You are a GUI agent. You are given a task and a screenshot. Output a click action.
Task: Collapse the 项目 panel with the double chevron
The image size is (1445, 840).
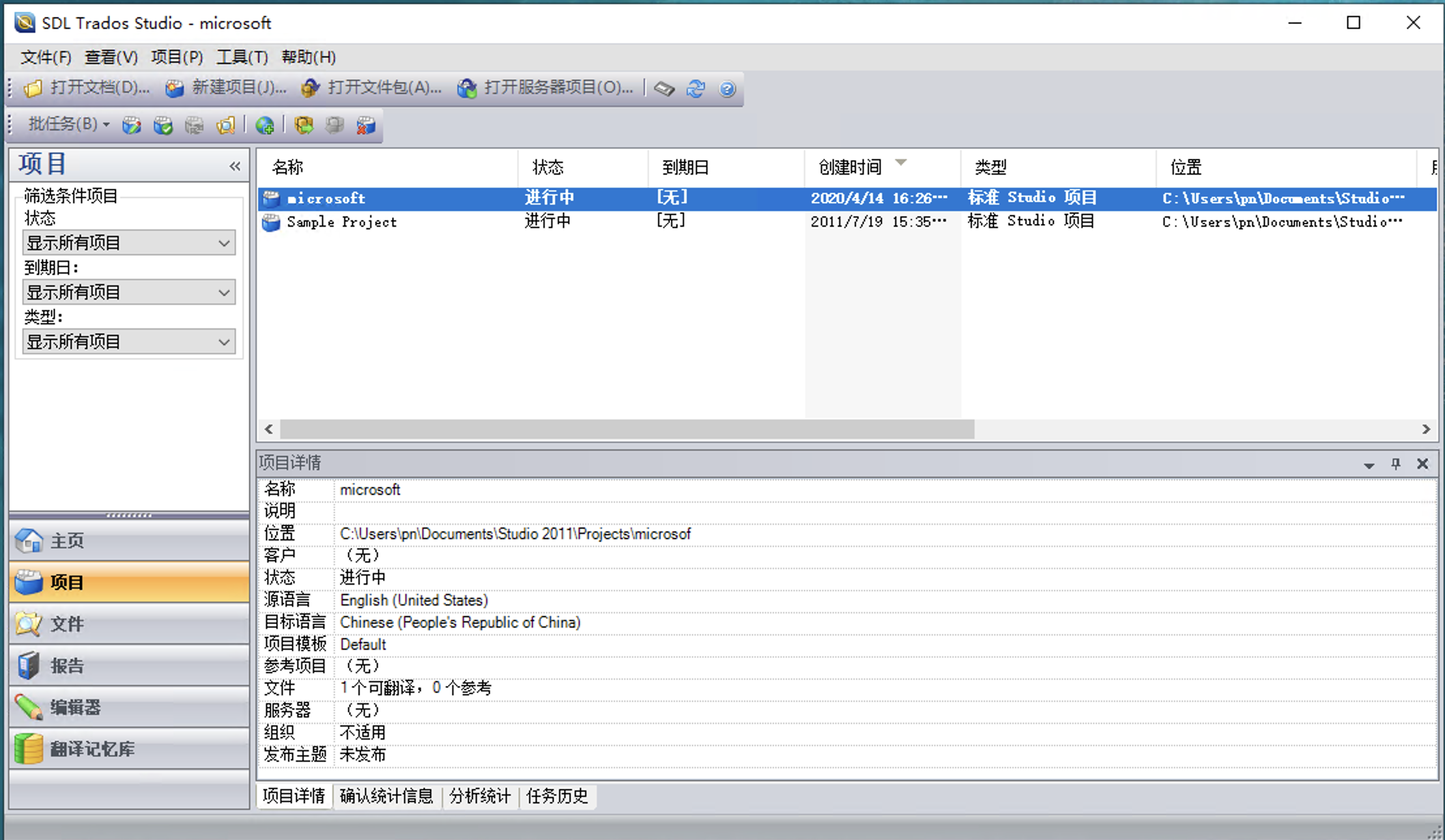click(x=235, y=166)
